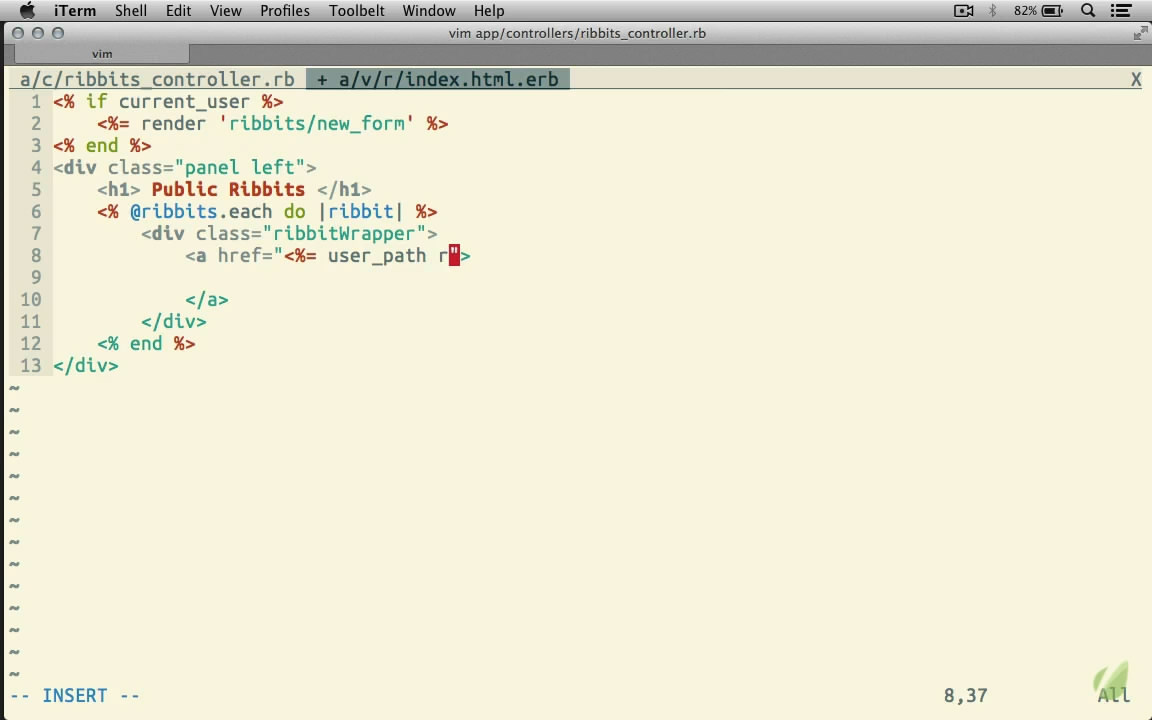Open the View menu
Image resolution: width=1152 pixels, height=720 pixels.
tap(226, 11)
